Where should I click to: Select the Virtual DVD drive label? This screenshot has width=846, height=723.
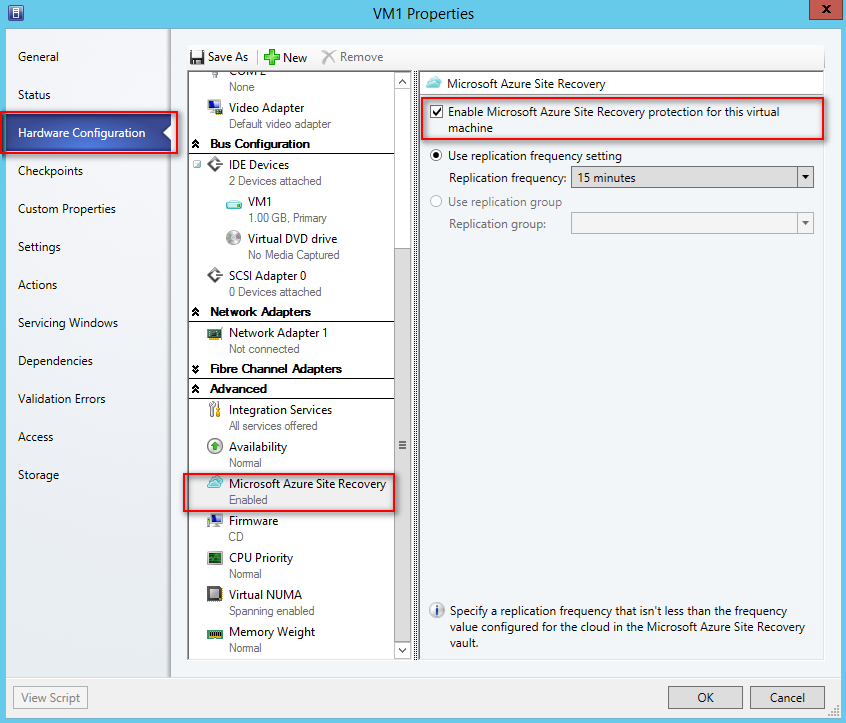click(292, 238)
